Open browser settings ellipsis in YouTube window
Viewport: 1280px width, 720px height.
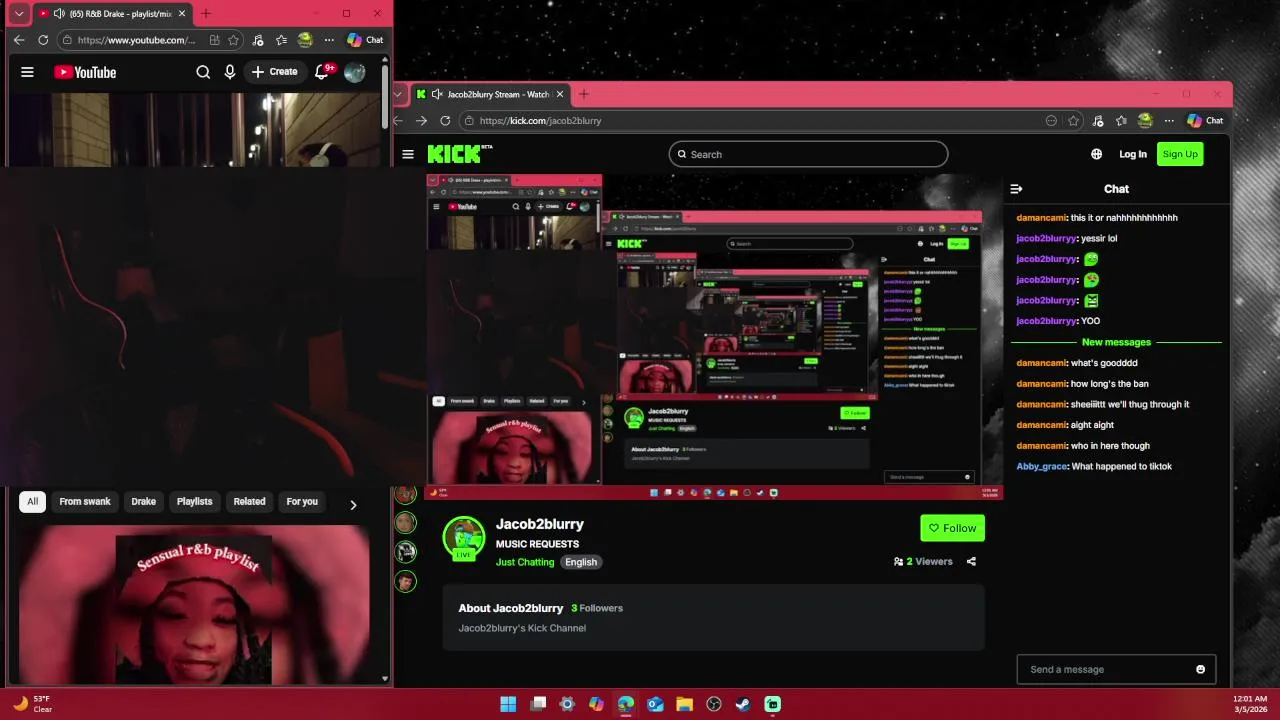tap(329, 40)
